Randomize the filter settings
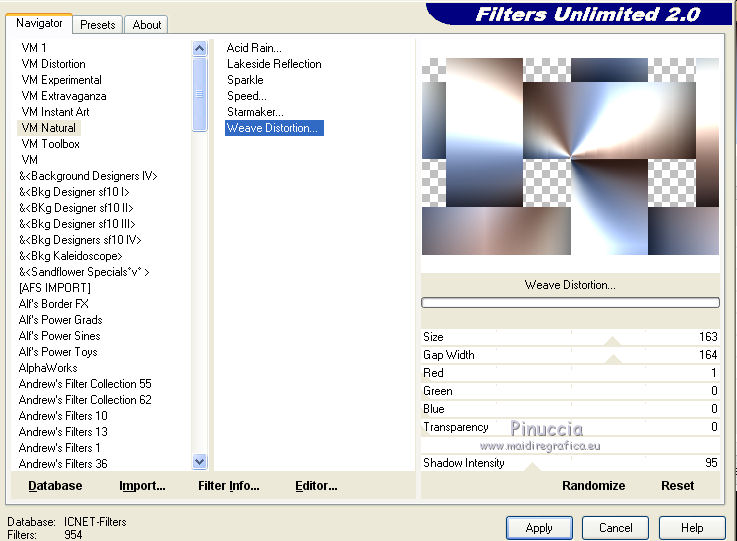Viewport: 737px width, 541px height. pyautogui.click(x=594, y=486)
